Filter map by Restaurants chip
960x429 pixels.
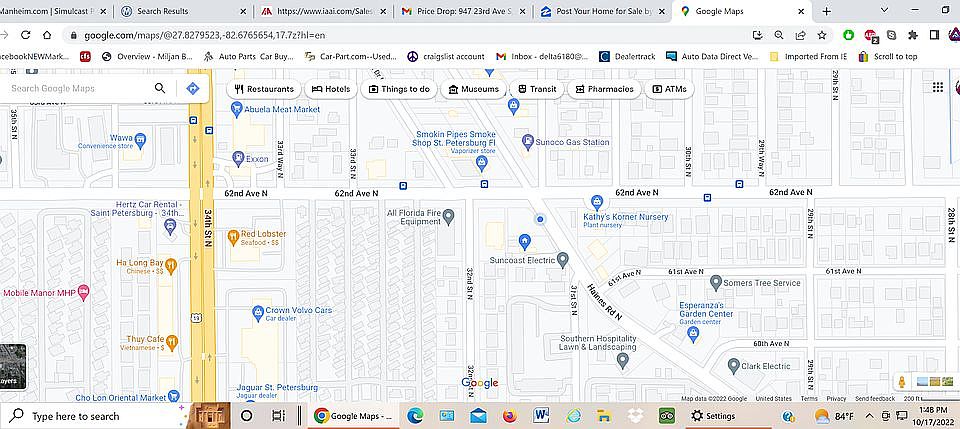(264, 89)
